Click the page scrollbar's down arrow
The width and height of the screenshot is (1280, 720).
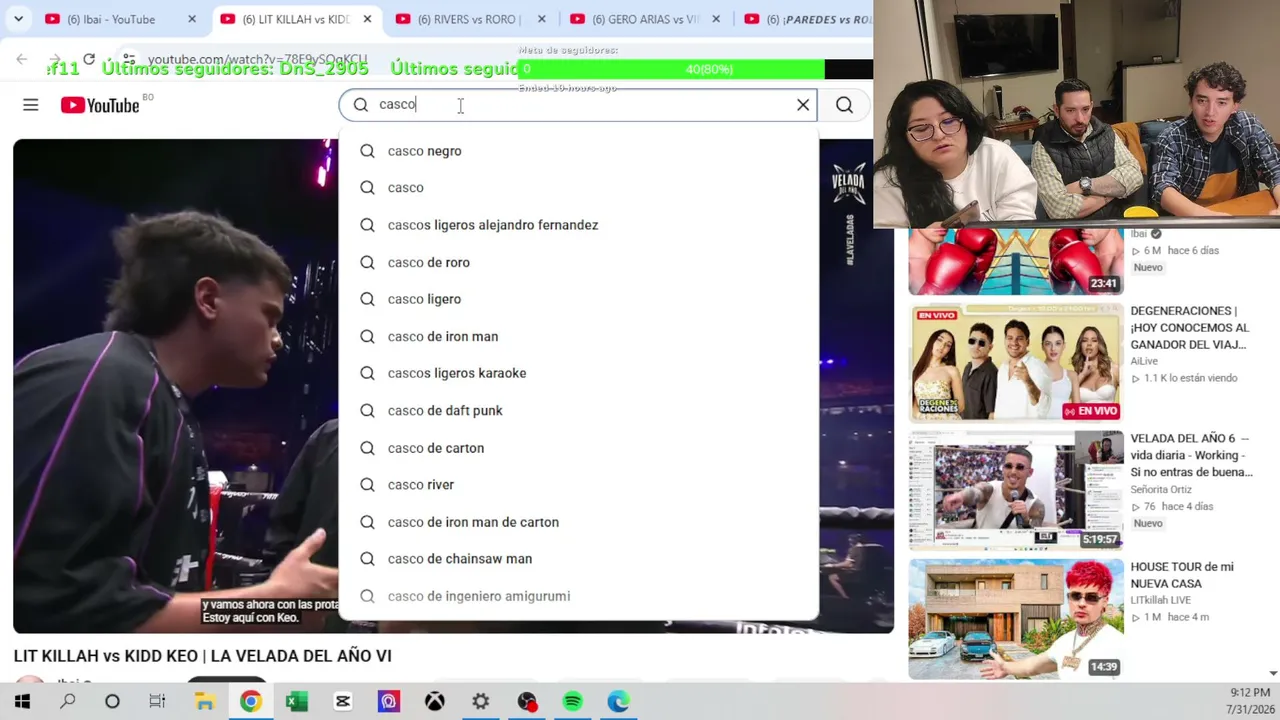[1273, 673]
